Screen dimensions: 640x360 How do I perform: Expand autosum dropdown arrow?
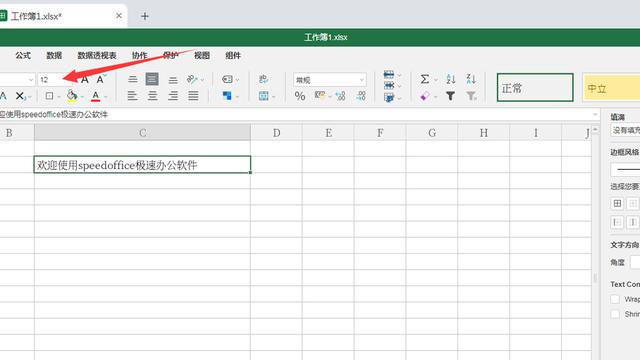pyautogui.click(x=436, y=80)
